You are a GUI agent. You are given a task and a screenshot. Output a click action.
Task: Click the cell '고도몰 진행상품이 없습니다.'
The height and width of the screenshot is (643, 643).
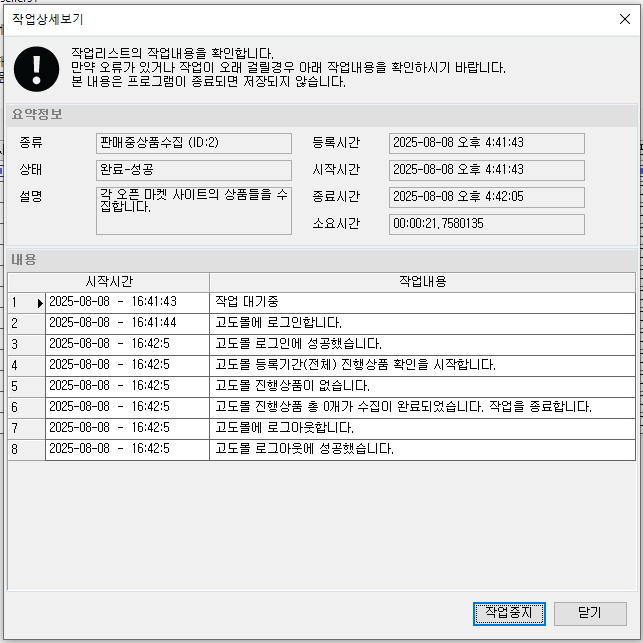coord(422,387)
